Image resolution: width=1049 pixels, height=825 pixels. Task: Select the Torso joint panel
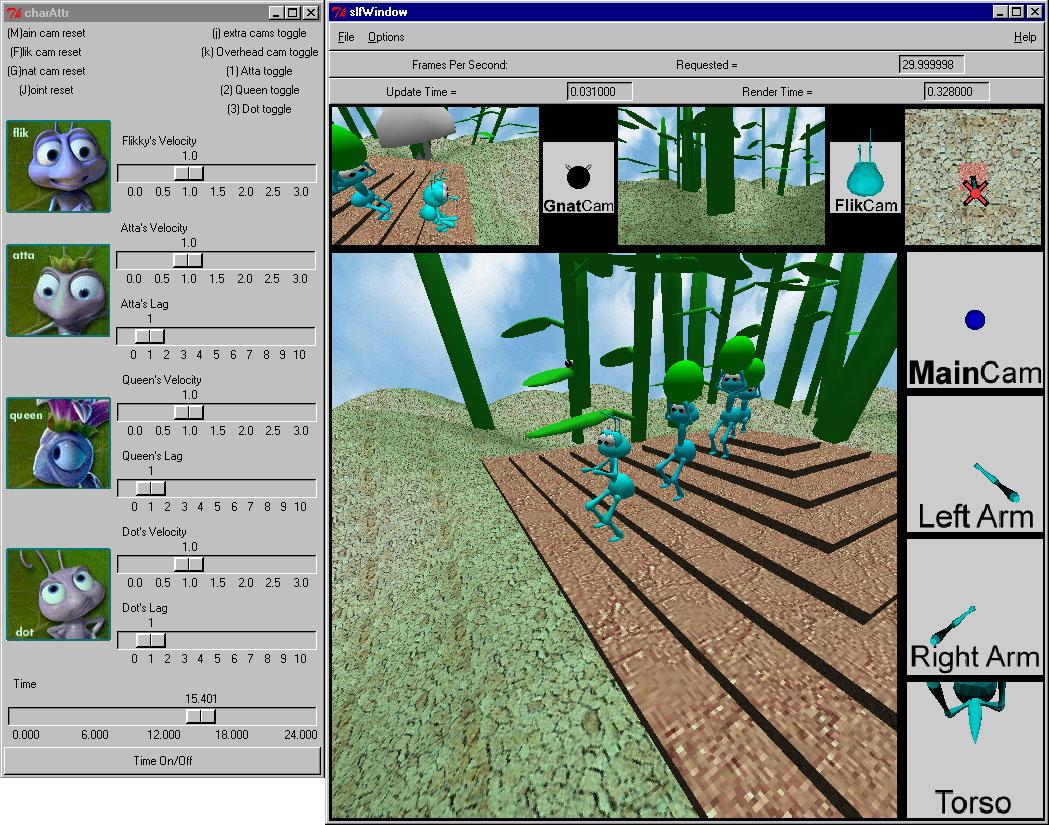pyautogui.click(x=974, y=750)
